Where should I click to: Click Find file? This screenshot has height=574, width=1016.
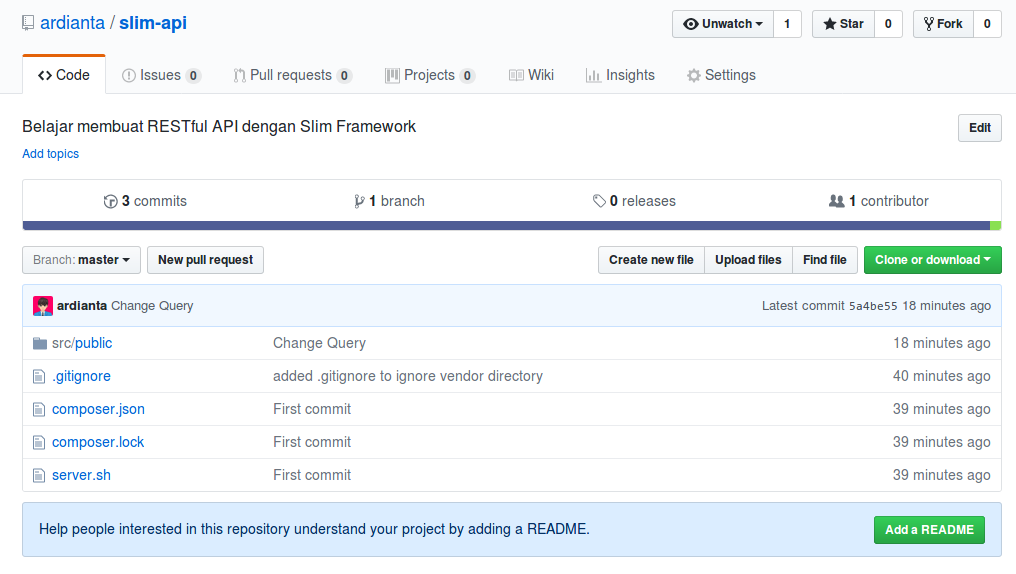tap(825, 260)
